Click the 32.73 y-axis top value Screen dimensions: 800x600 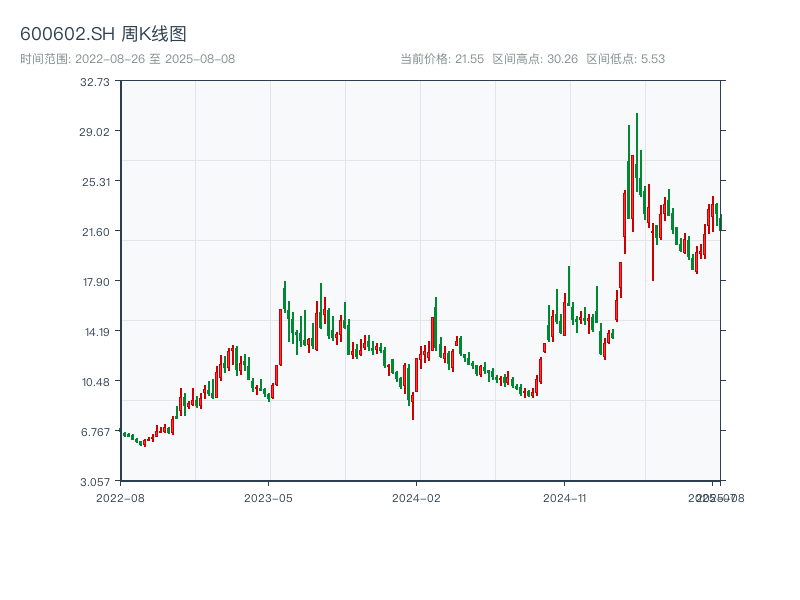(x=95, y=82)
